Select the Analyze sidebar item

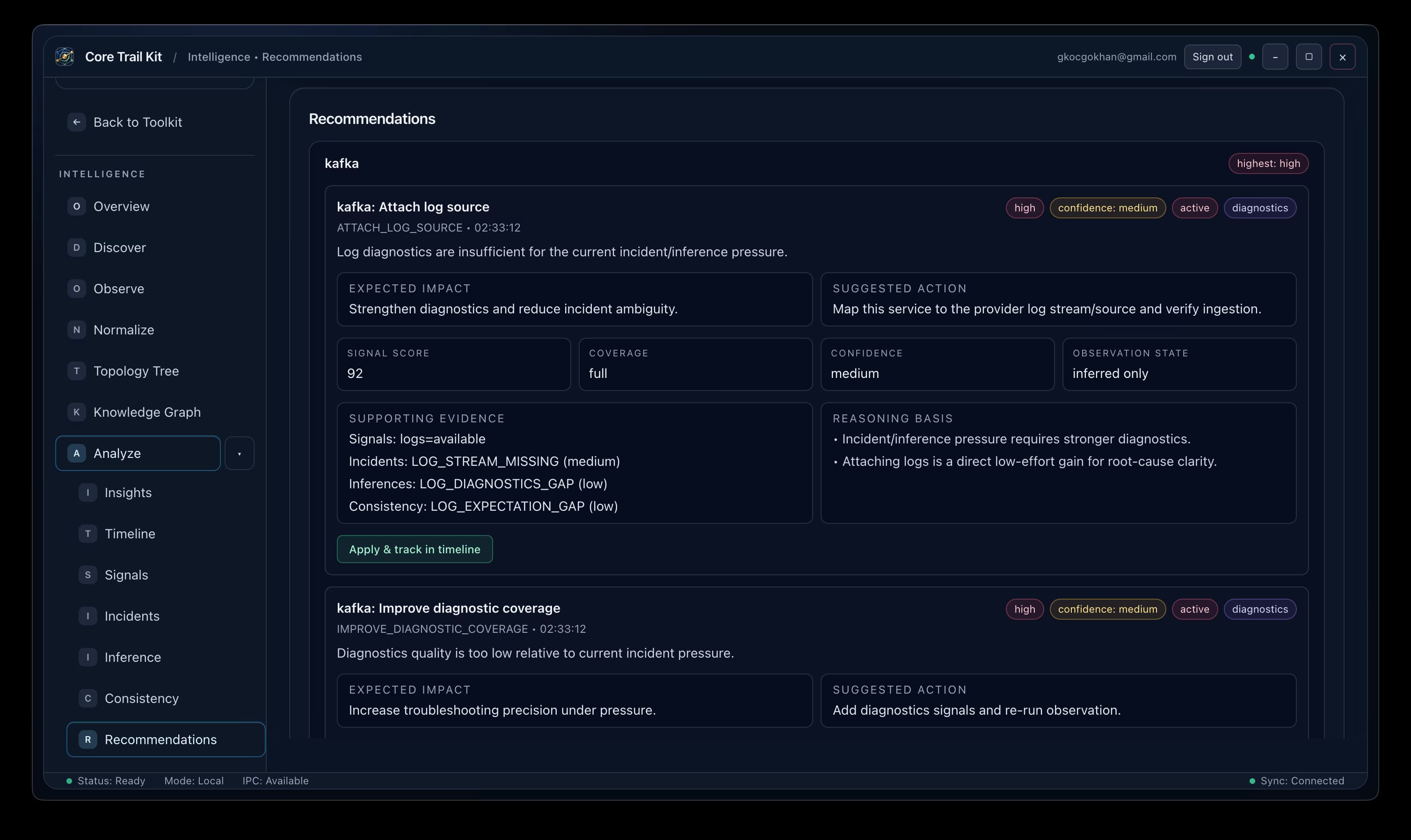coord(138,453)
